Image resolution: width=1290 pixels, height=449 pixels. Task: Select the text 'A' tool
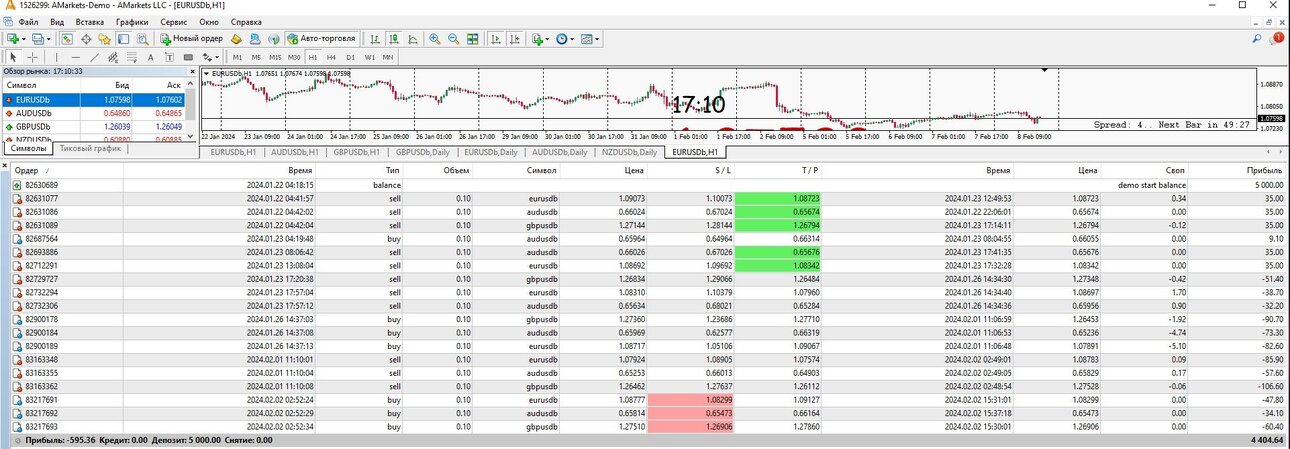(x=150, y=57)
